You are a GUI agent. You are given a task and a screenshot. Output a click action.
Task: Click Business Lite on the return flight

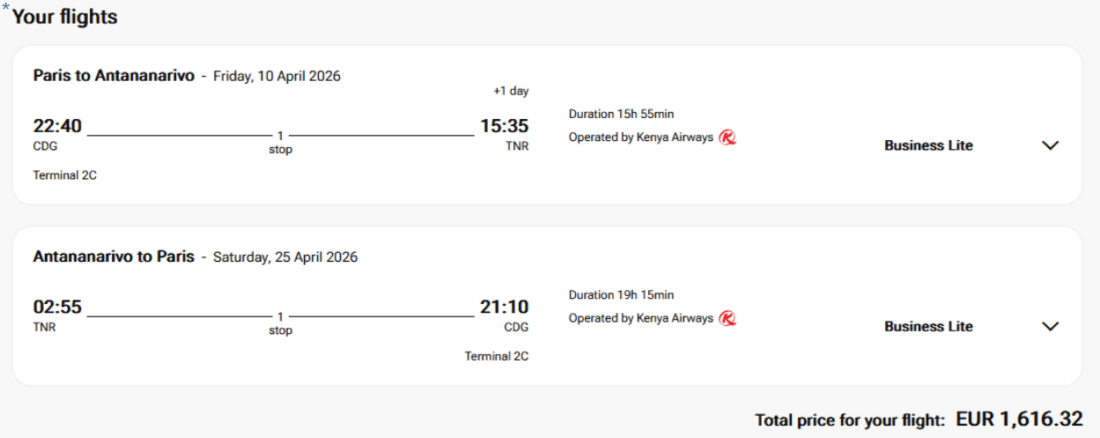point(928,326)
